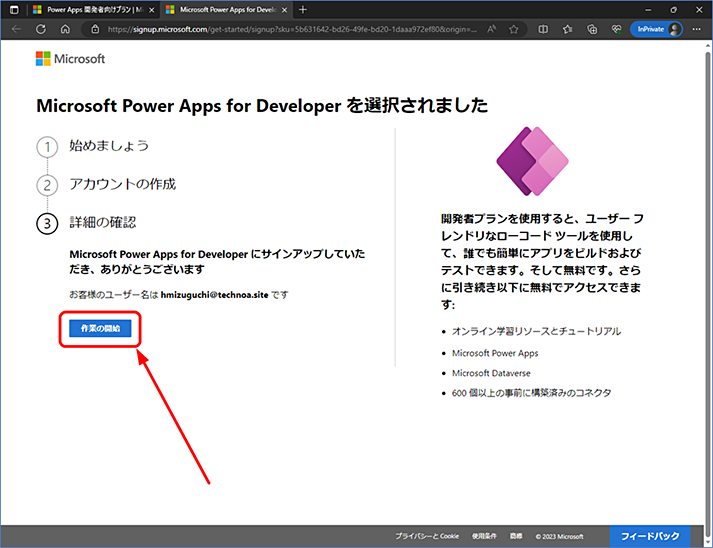Click the address bar URL field
The height and width of the screenshot is (548, 713).
(x=292, y=29)
